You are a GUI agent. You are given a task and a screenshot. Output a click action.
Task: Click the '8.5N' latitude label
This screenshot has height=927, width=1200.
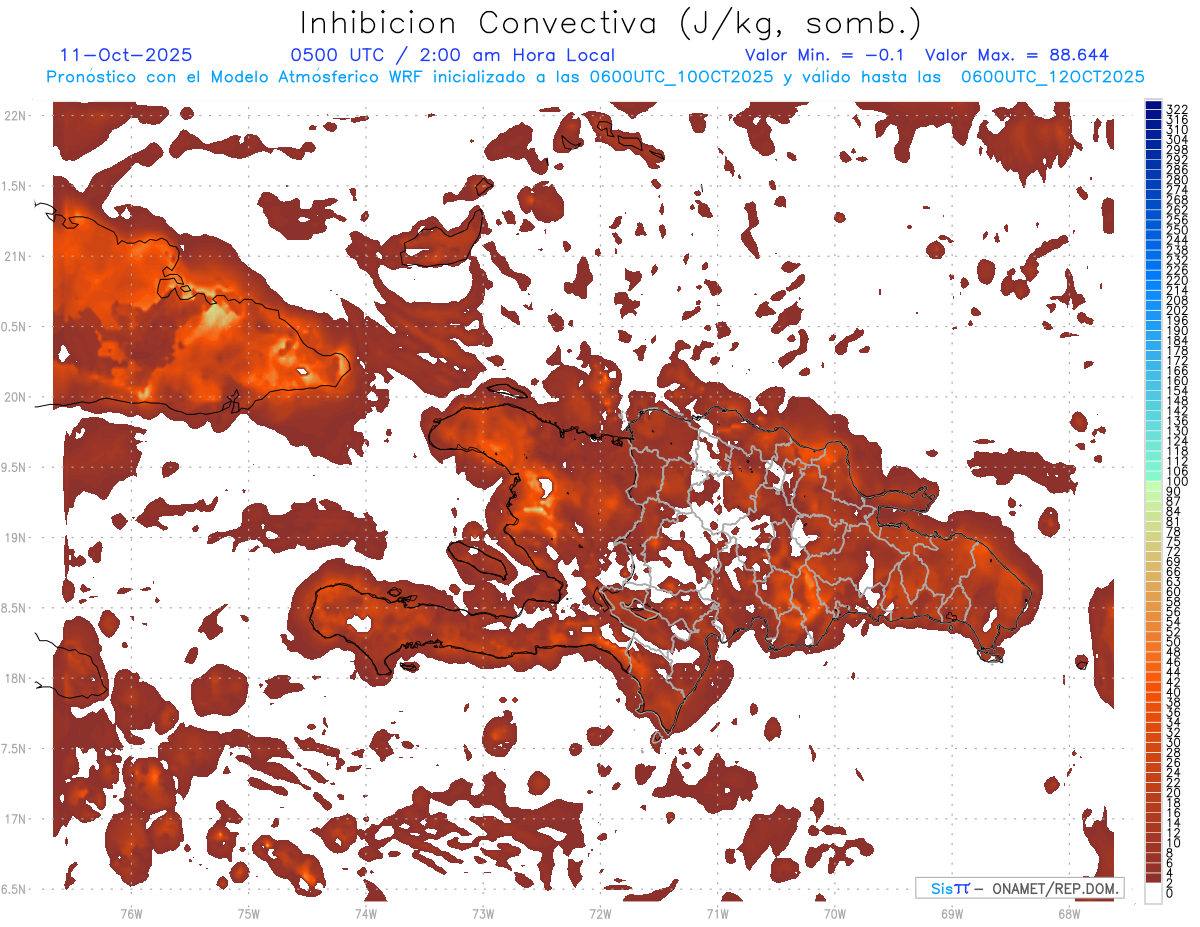[x=15, y=608]
